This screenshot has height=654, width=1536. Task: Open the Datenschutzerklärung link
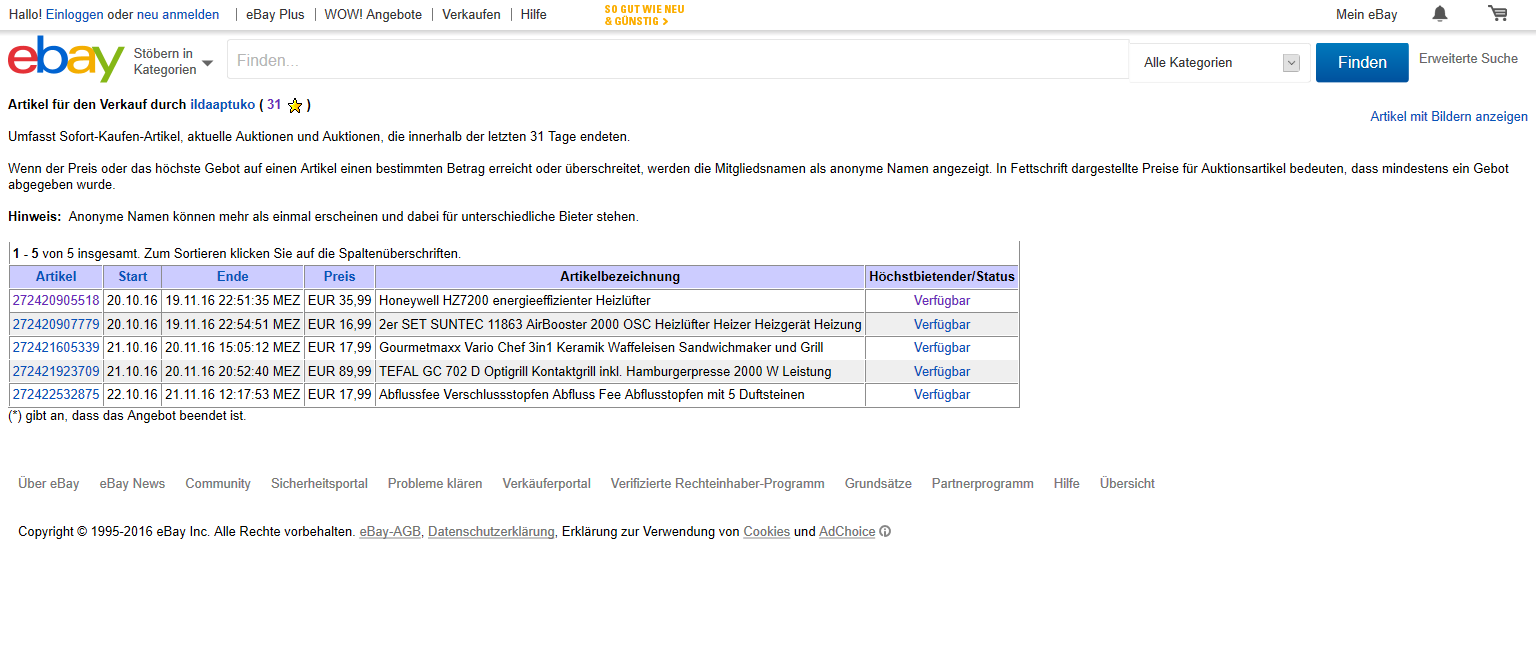pos(491,532)
